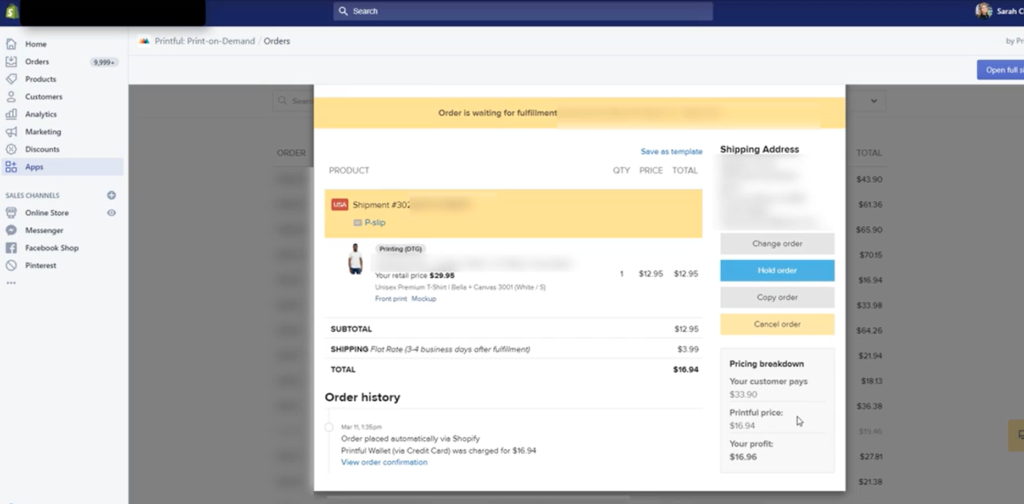Click the Copy order button
This screenshot has width=1024, height=504.
777,297
